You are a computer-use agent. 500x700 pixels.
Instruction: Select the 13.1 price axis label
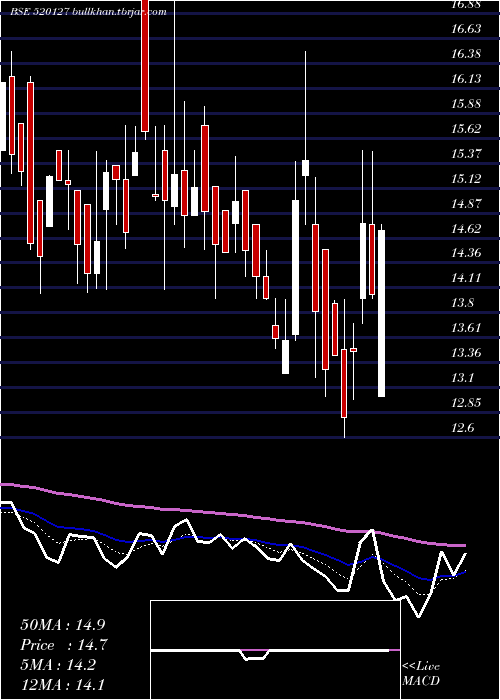coord(462,378)
